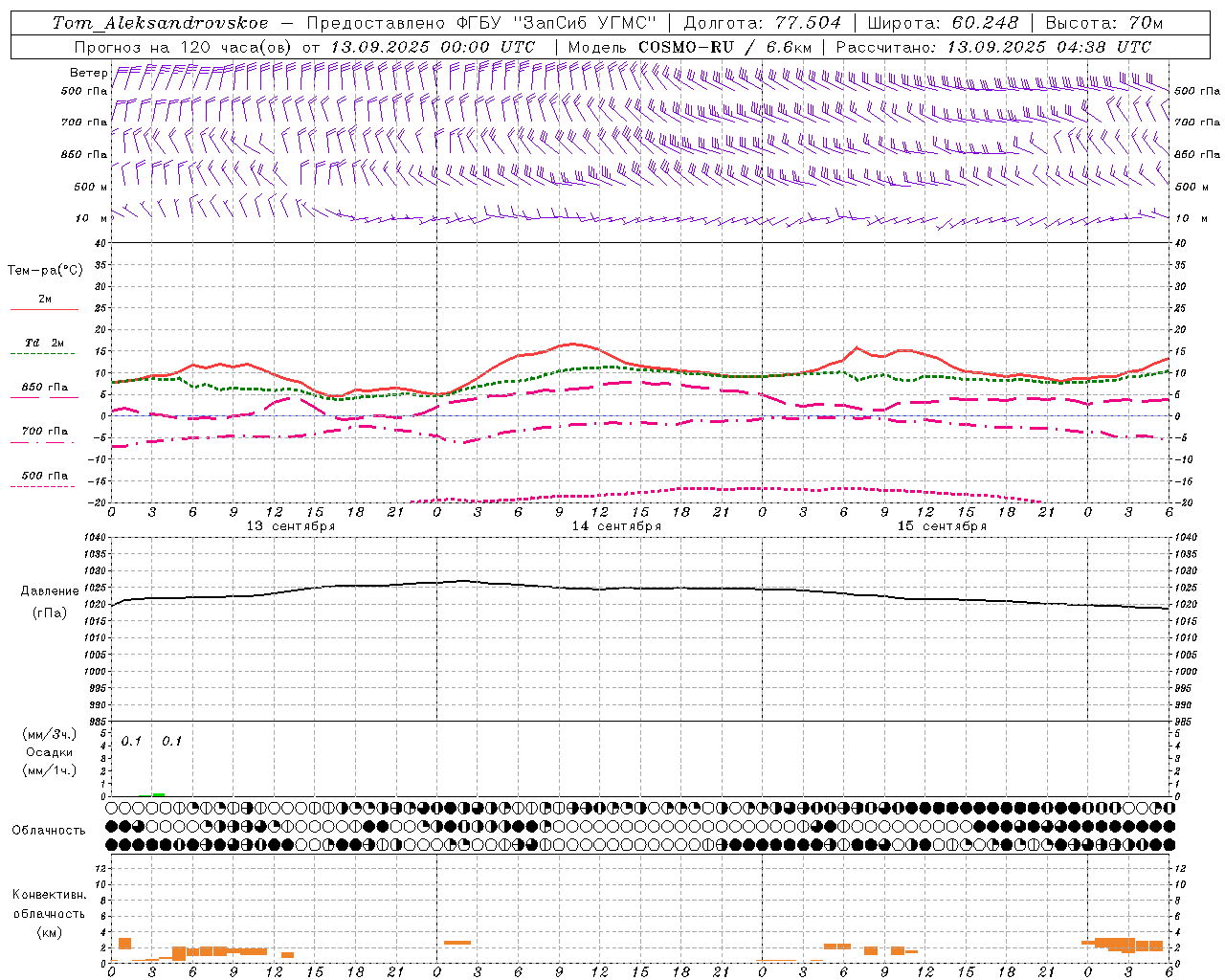The width and height of the screenshot is (1225, 980).
Task: Click the '500 гПа' legend entry with dotted line
Action: point(45,476)
